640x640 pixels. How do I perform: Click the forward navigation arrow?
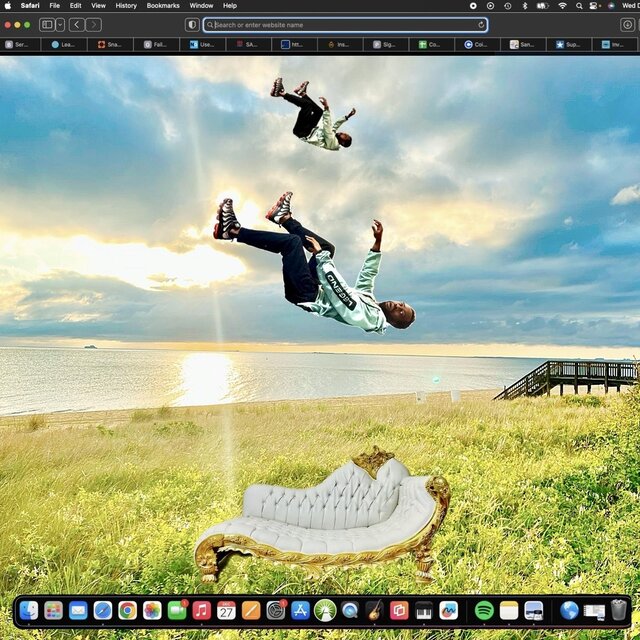(93, 25)
